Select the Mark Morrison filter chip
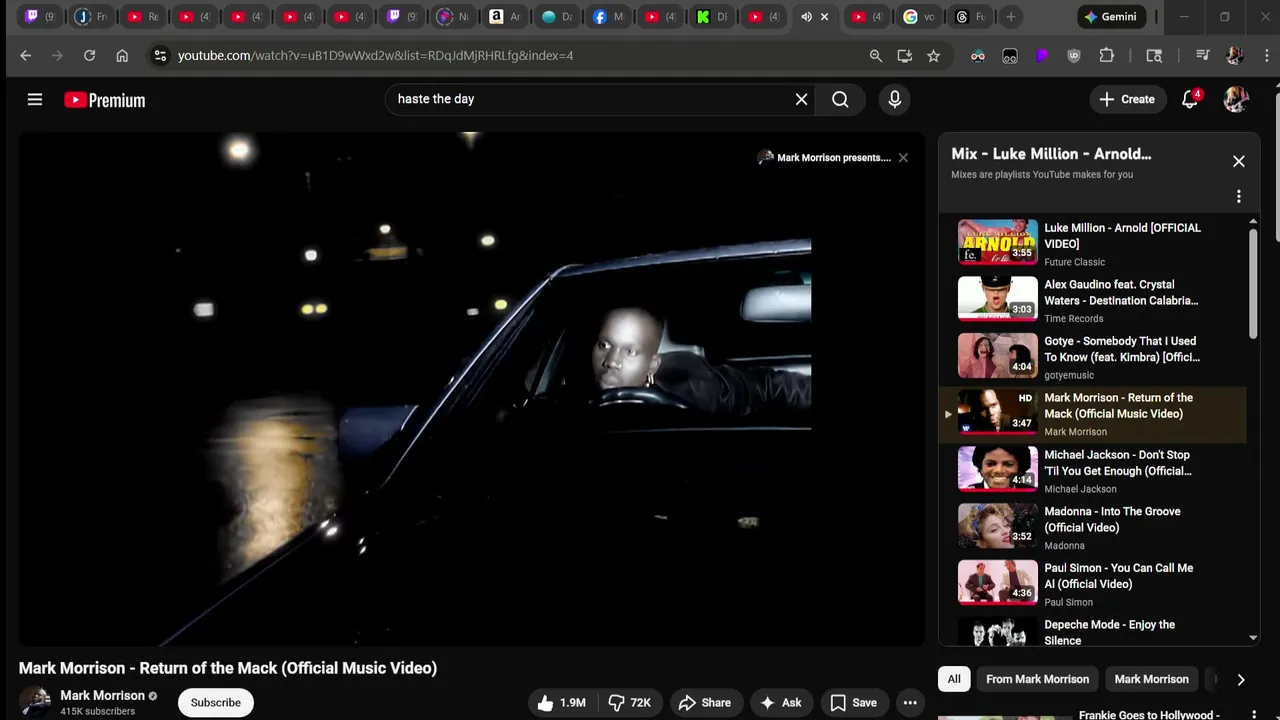The width and height of the screenshot is (1280, 720). [x=1151, y=679]
